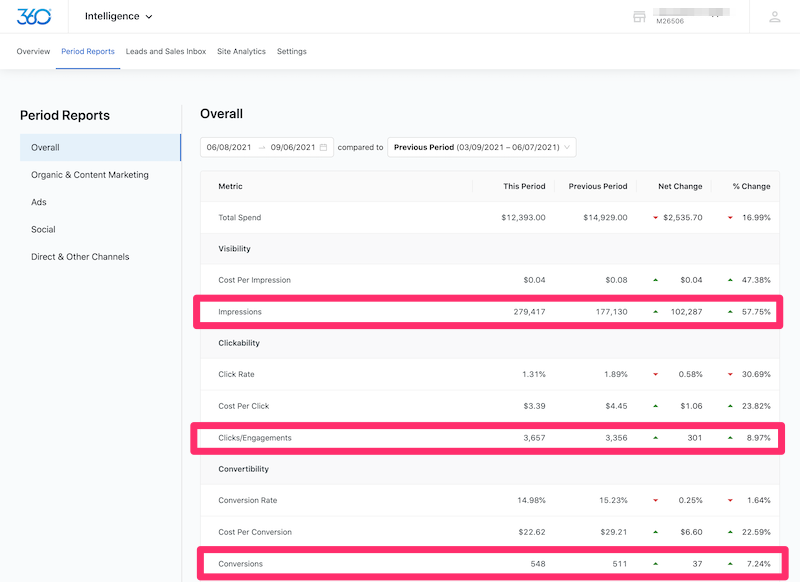Click the red down arrow beside $2,535.70

click(656, 218)
